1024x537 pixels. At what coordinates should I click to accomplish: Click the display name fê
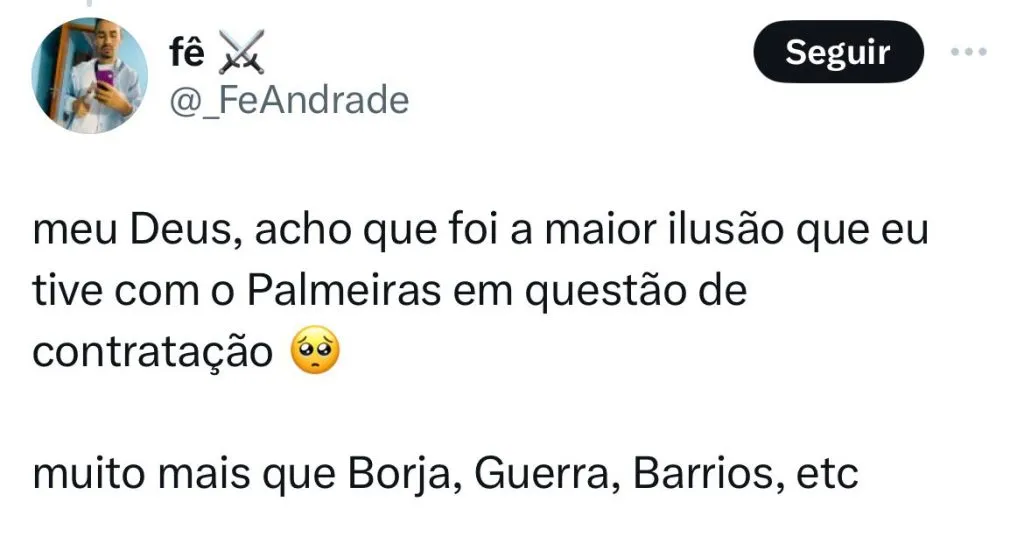pyautogui.click(x=187, y=52)
